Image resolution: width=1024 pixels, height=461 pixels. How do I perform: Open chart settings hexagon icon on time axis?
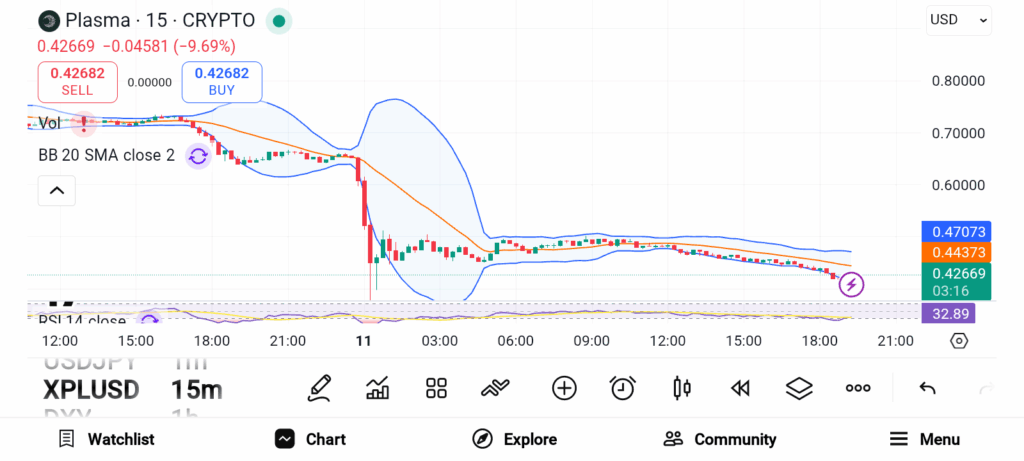coord(959,341)
